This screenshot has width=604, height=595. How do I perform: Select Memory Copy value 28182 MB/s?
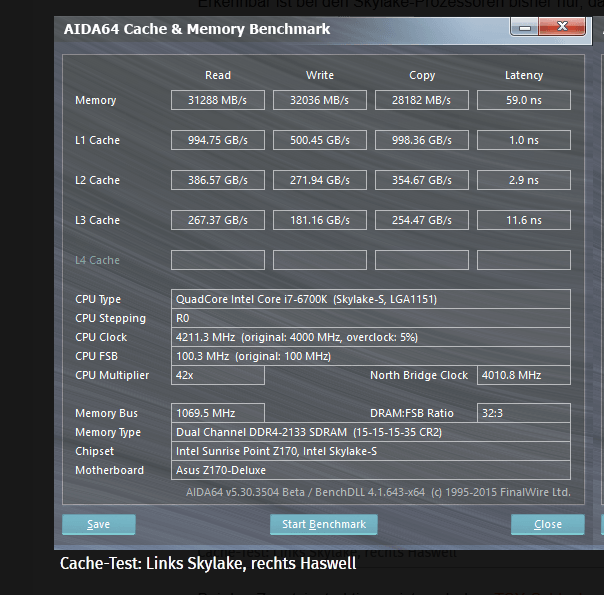tap(422, 100)
